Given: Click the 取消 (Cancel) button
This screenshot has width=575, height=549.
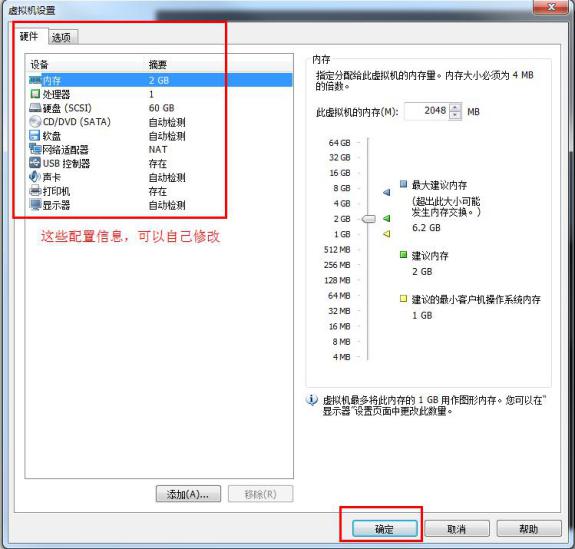Looking at the screenshot, I should [457, 529].
